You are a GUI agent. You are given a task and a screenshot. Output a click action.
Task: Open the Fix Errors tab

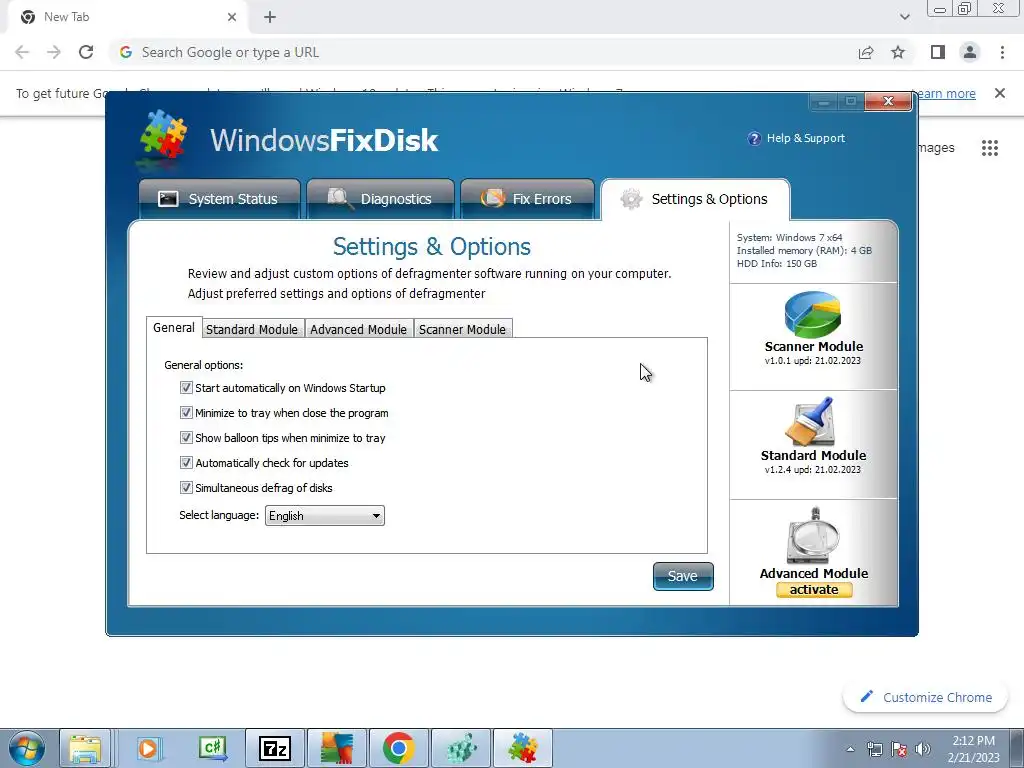(x=527, y=199)
